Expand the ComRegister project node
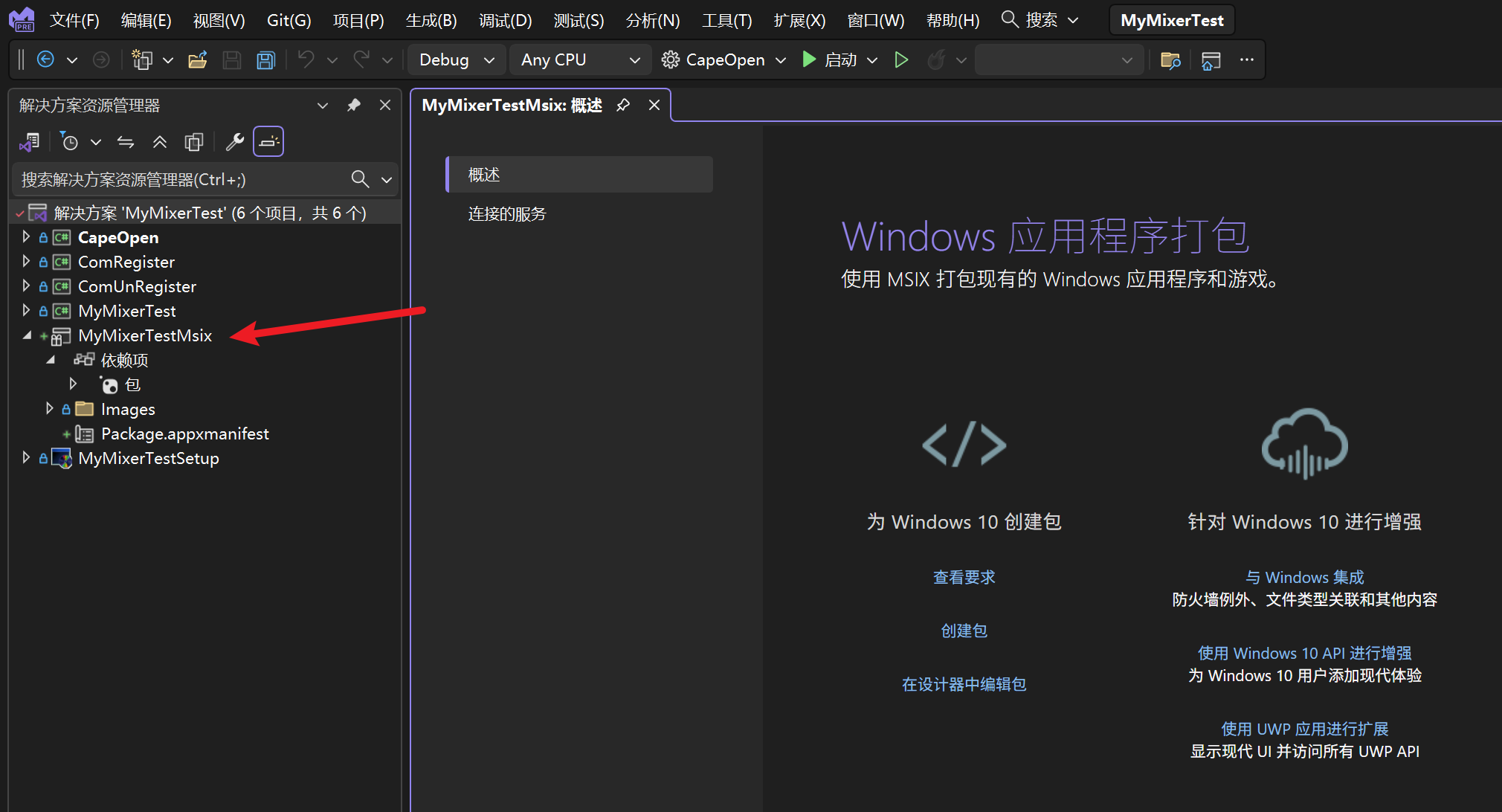 (26, 261)
